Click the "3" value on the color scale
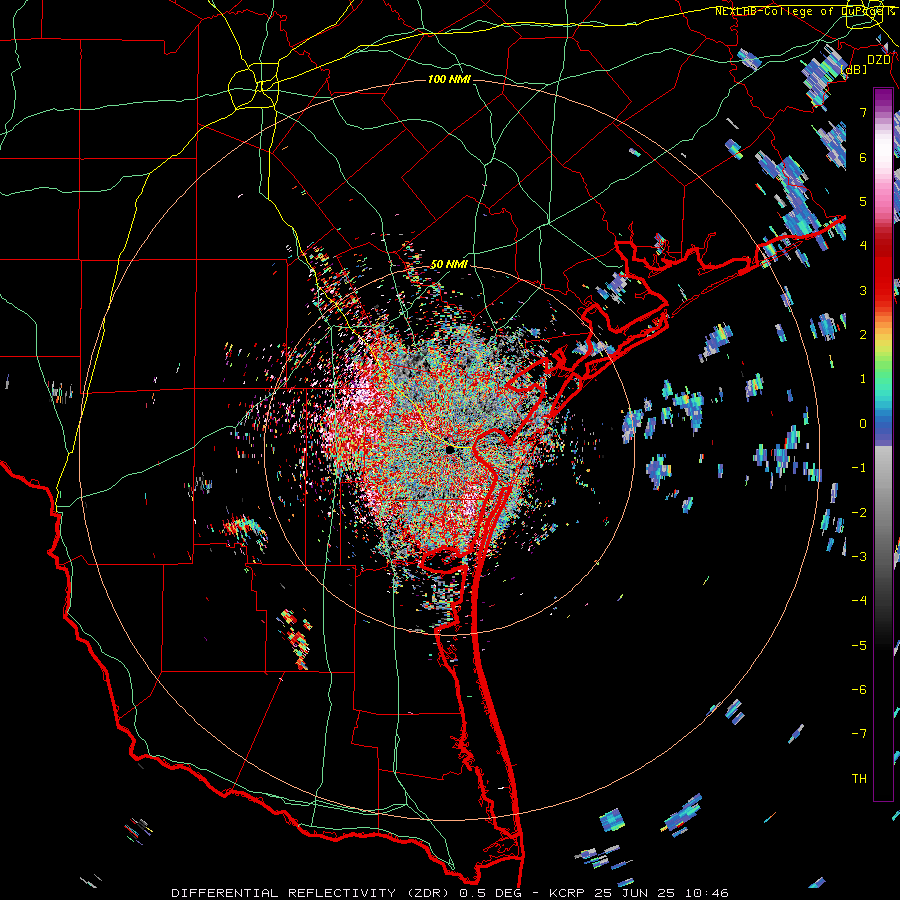Viewport: 900px width, 900px height. (x=863, y=290)
